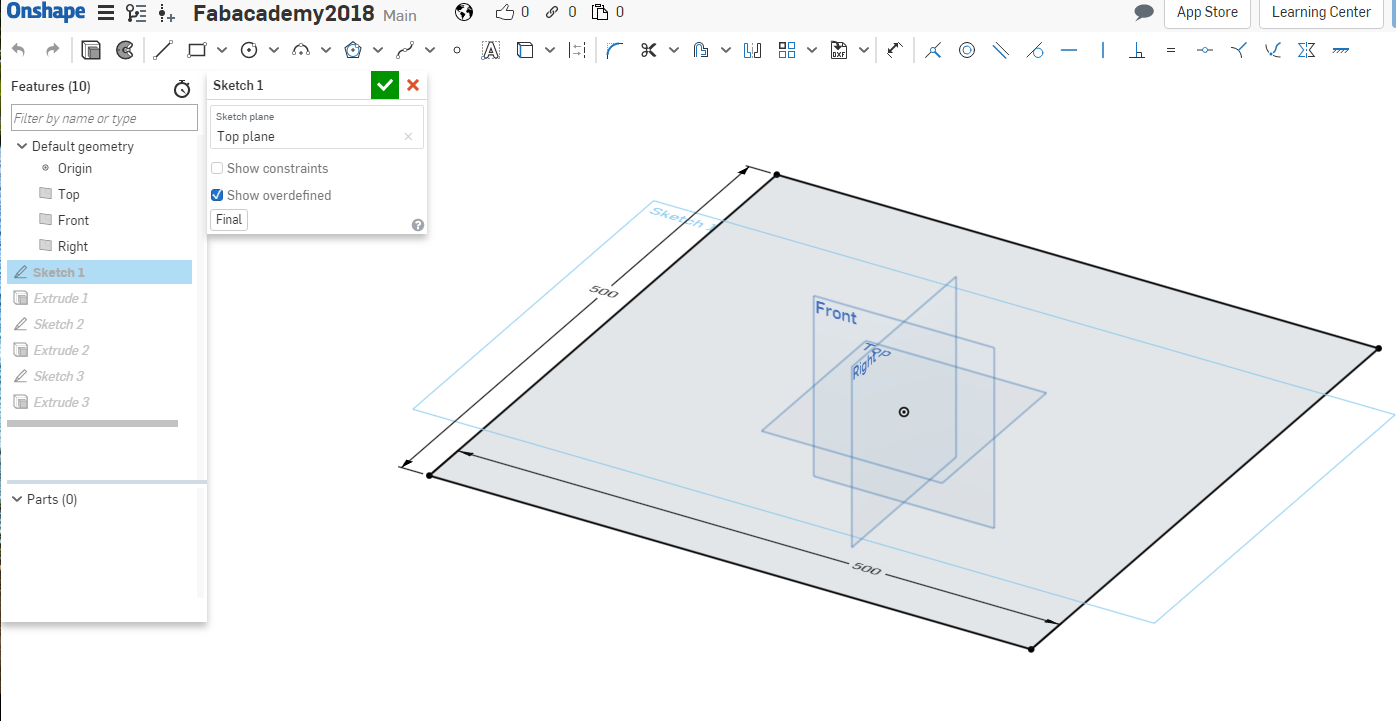The height and width of the screenshot is (721, 1396).
Task: Apply the Horizontal constraint
Action: [1069, 50]
